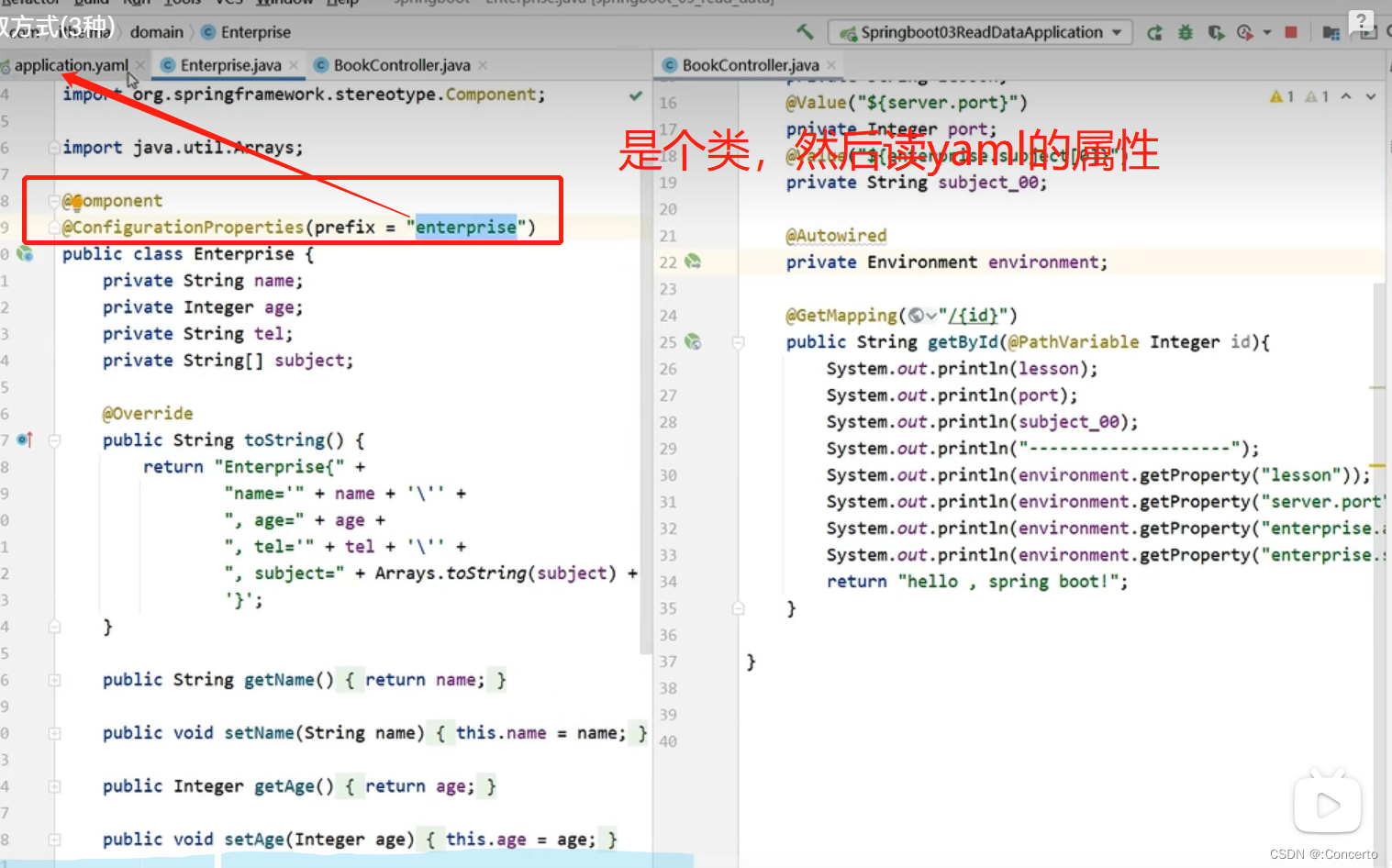Viewport: 1392px width, 868px height.
Task: Rerun the application with the green rerun icon
Action: click(x=1155, y=33)
